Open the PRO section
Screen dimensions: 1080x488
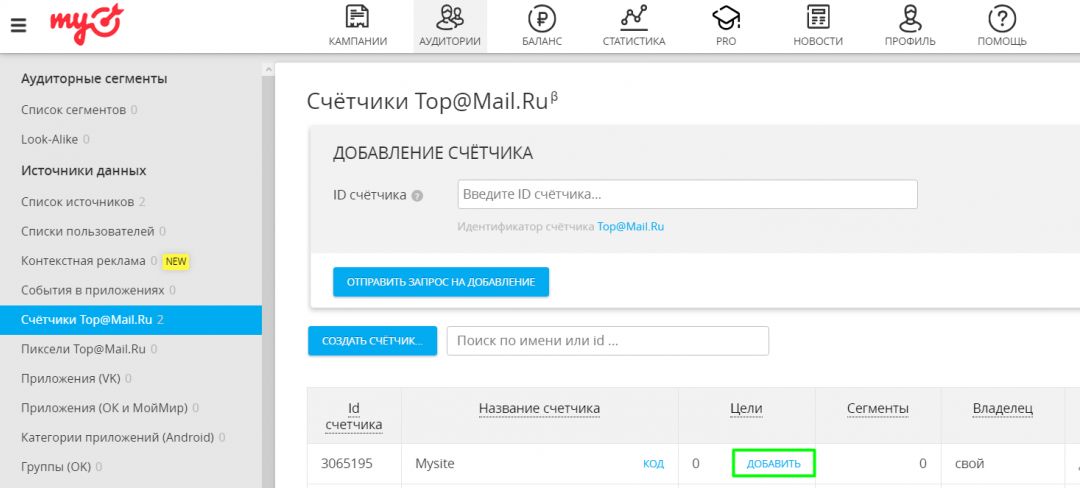[726, 26]
